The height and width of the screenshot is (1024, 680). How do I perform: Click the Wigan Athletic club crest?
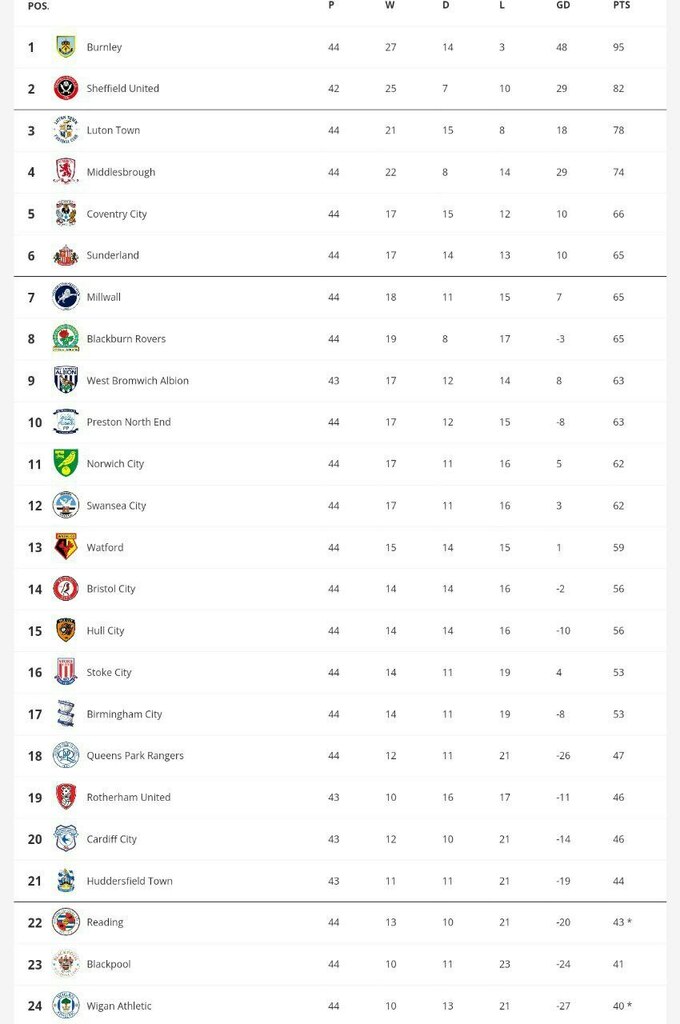coord(66,1006)
